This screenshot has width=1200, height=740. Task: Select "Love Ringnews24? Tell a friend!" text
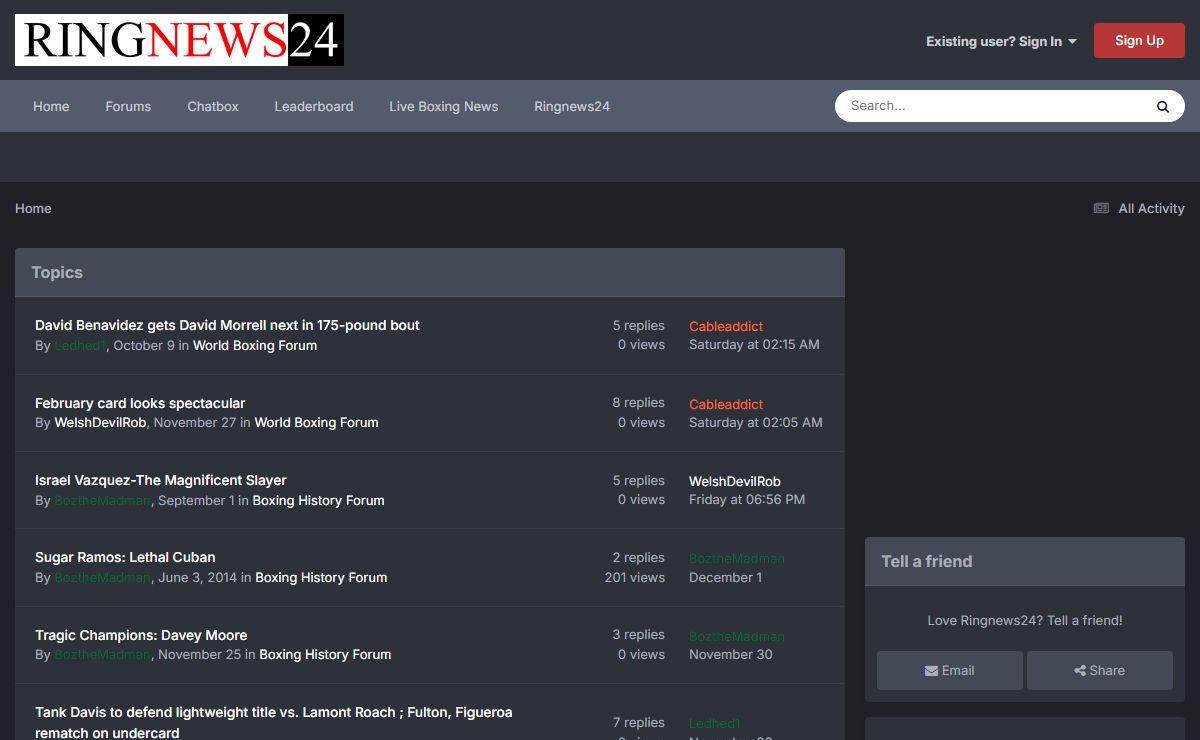[1025, 620]
